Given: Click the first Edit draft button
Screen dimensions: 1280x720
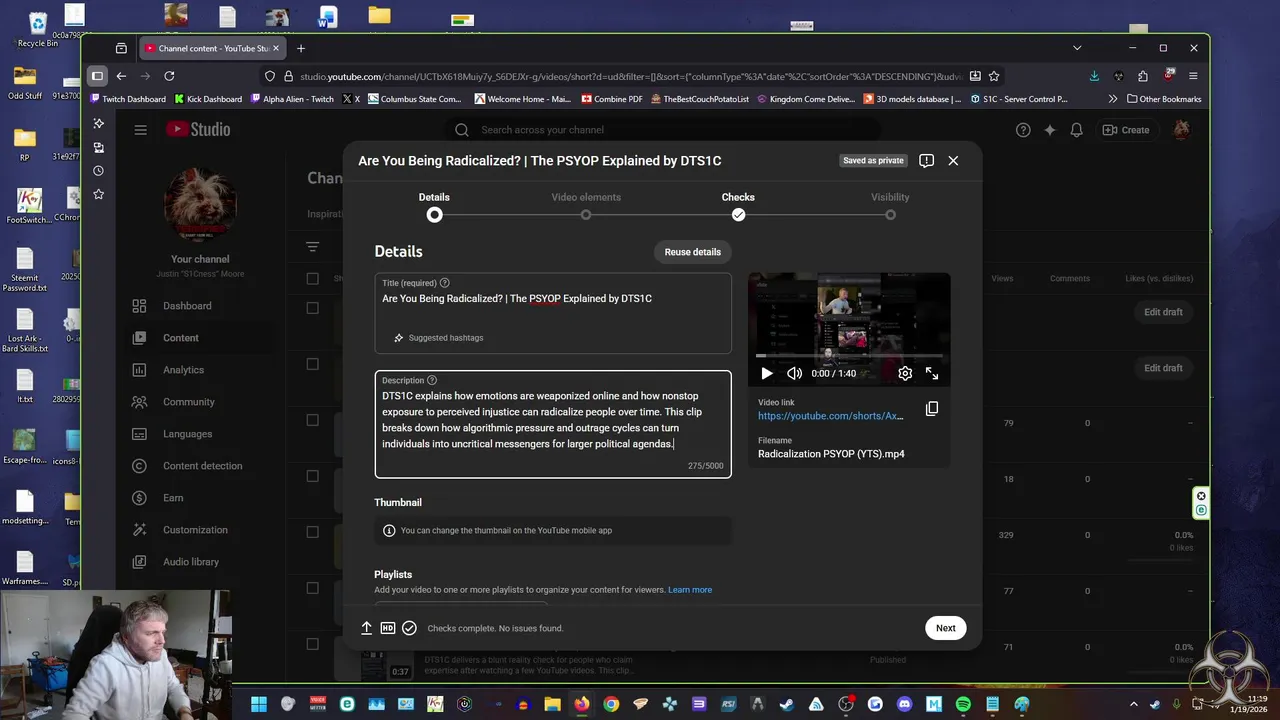Looking at the screenshot, I should coord(1163,312).
